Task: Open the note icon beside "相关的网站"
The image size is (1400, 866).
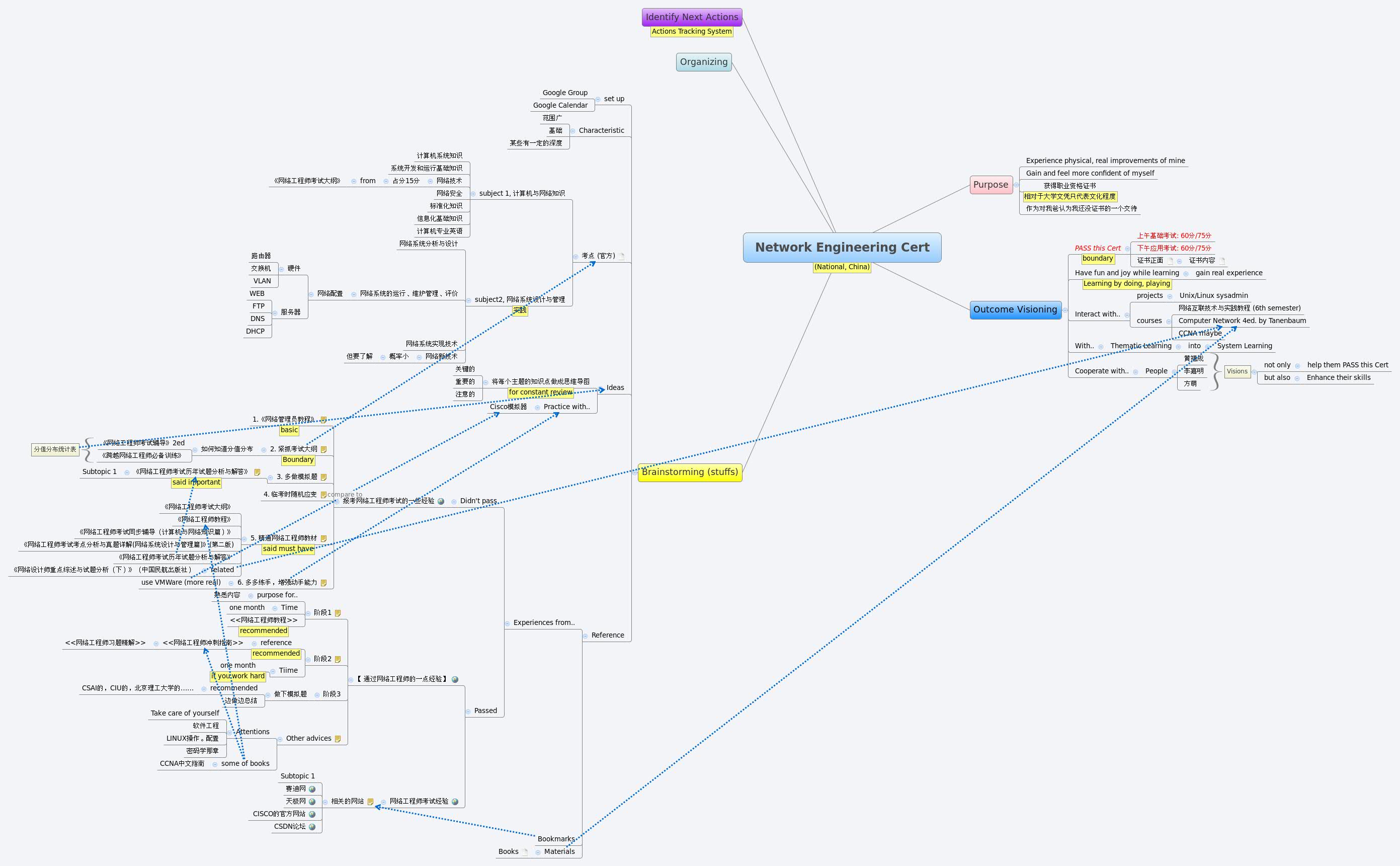Action: point(370,802)
